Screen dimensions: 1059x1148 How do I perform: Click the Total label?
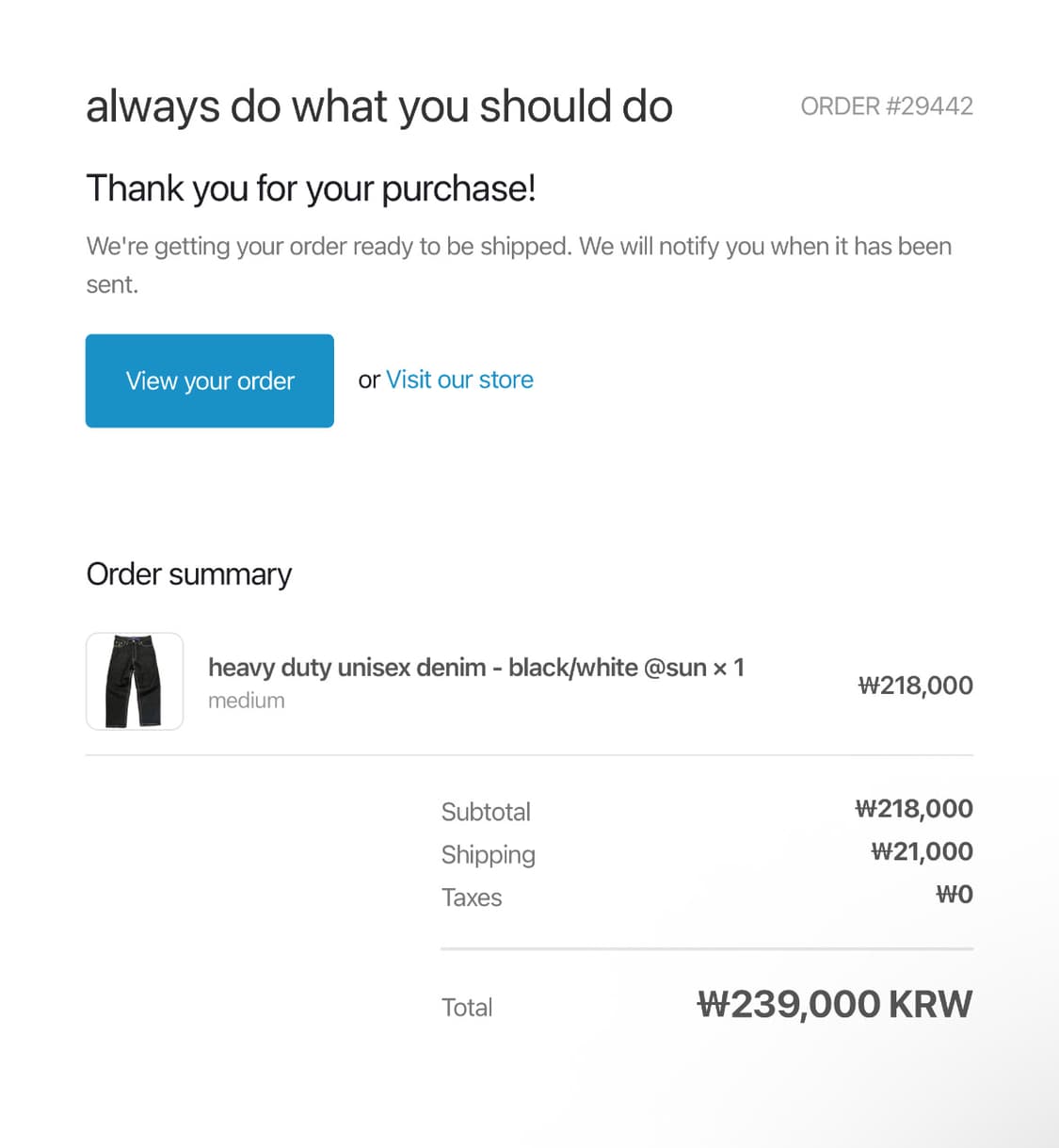(467, 1008)
